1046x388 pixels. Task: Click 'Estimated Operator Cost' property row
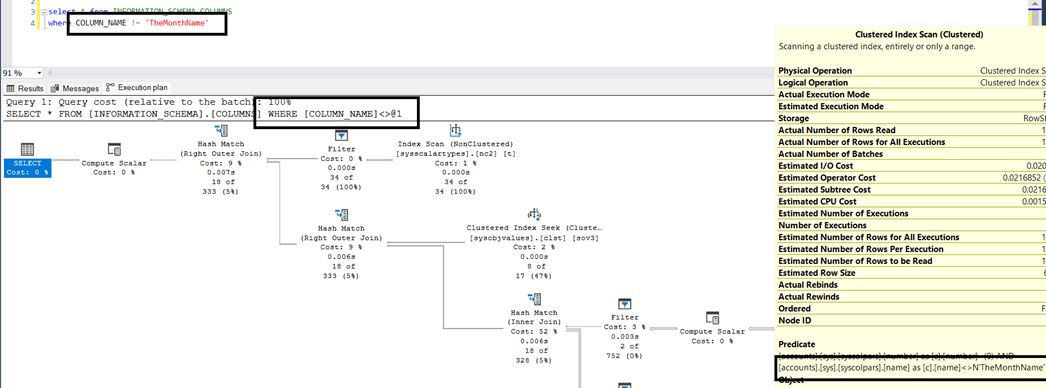point(912,177)
